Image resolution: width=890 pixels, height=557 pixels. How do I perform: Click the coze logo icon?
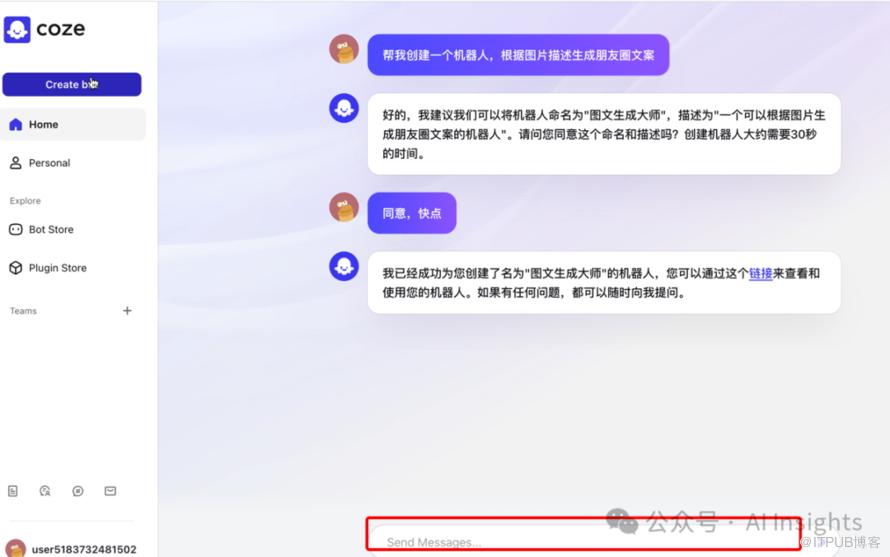click(x=17, y=29)
